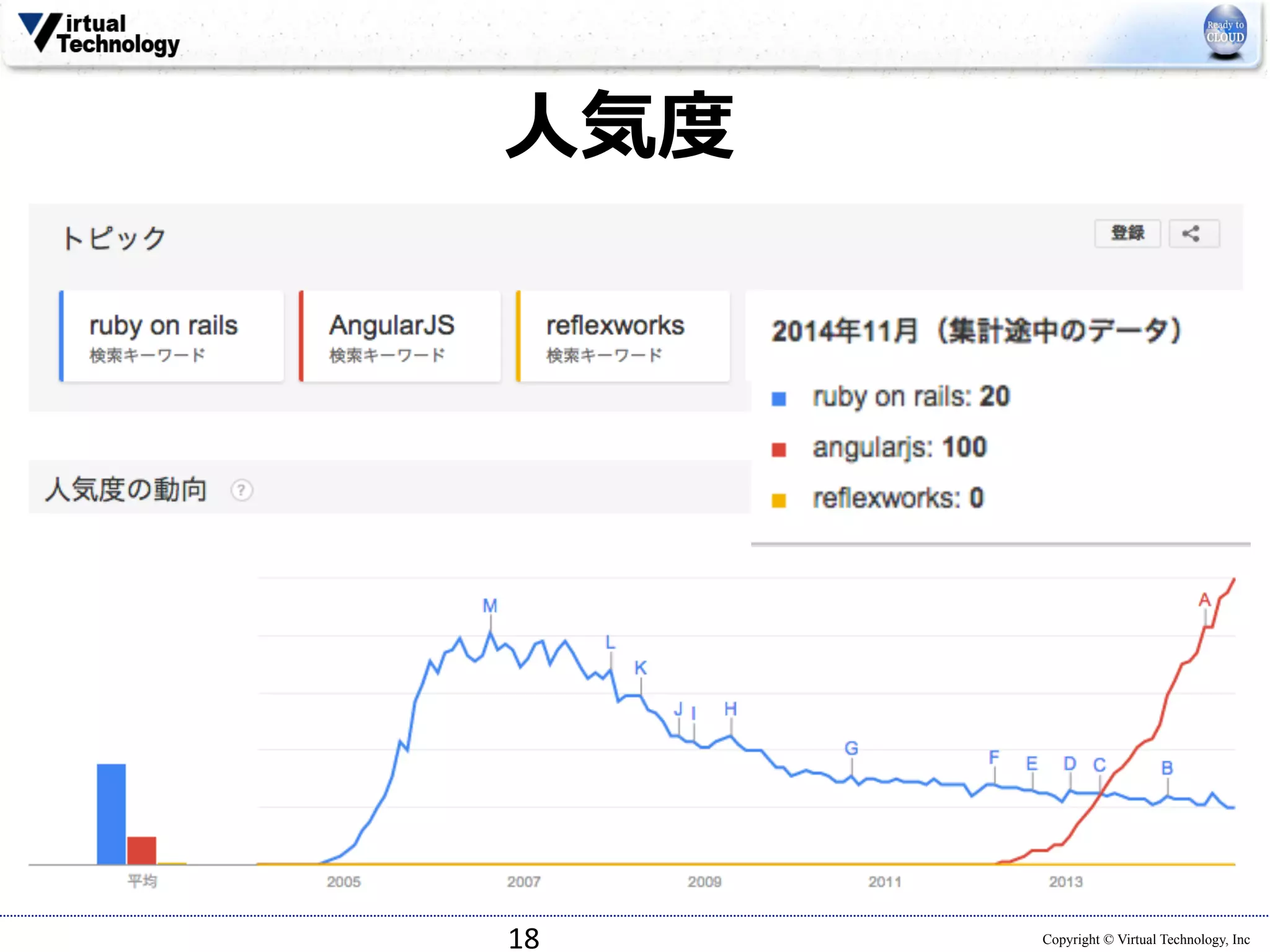Click timeline marker B on the chart
The width and height of the screenshot is (1270, 952).
click(x=1167, y=769)
